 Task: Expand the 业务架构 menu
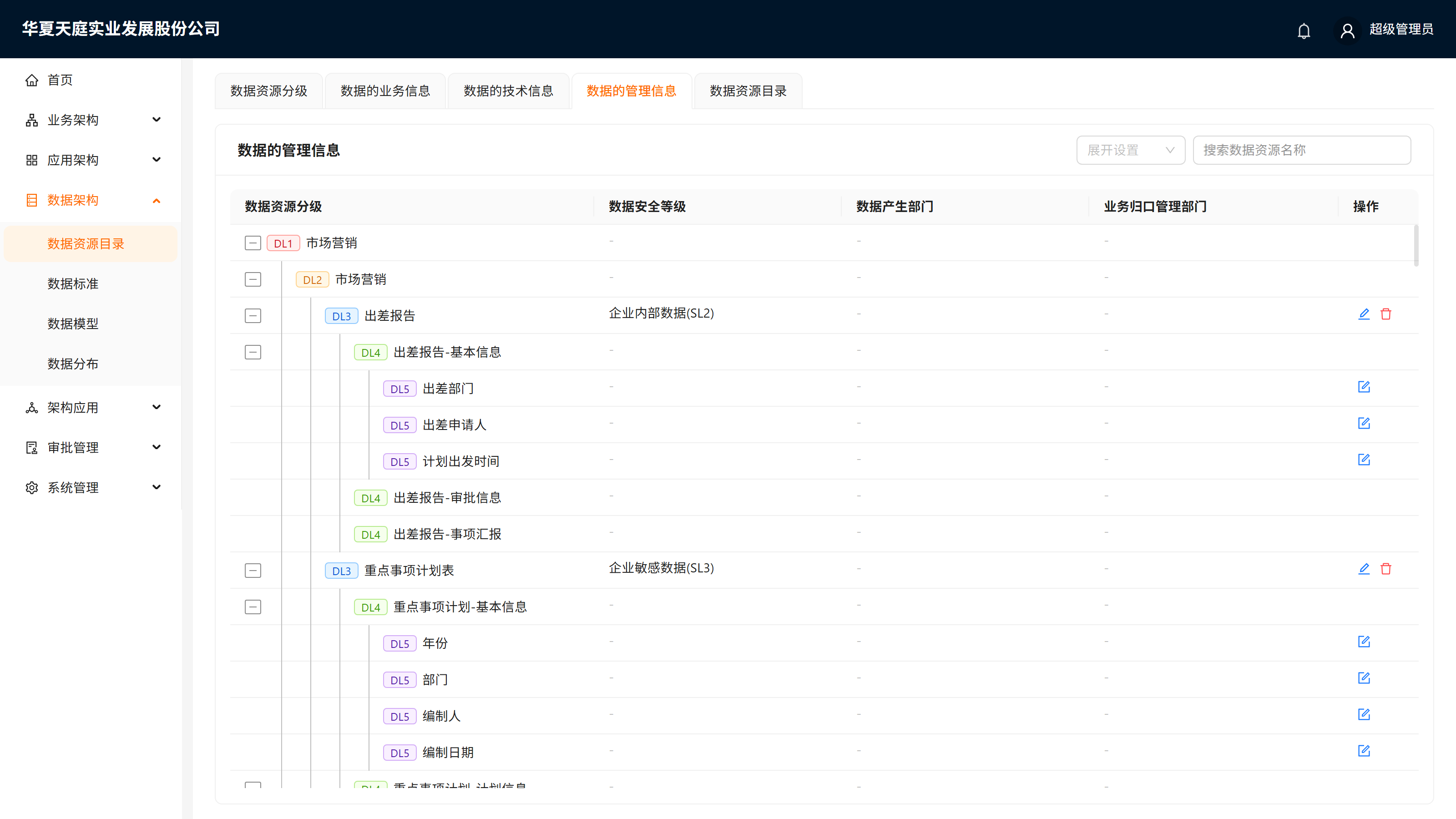(91, 120)
